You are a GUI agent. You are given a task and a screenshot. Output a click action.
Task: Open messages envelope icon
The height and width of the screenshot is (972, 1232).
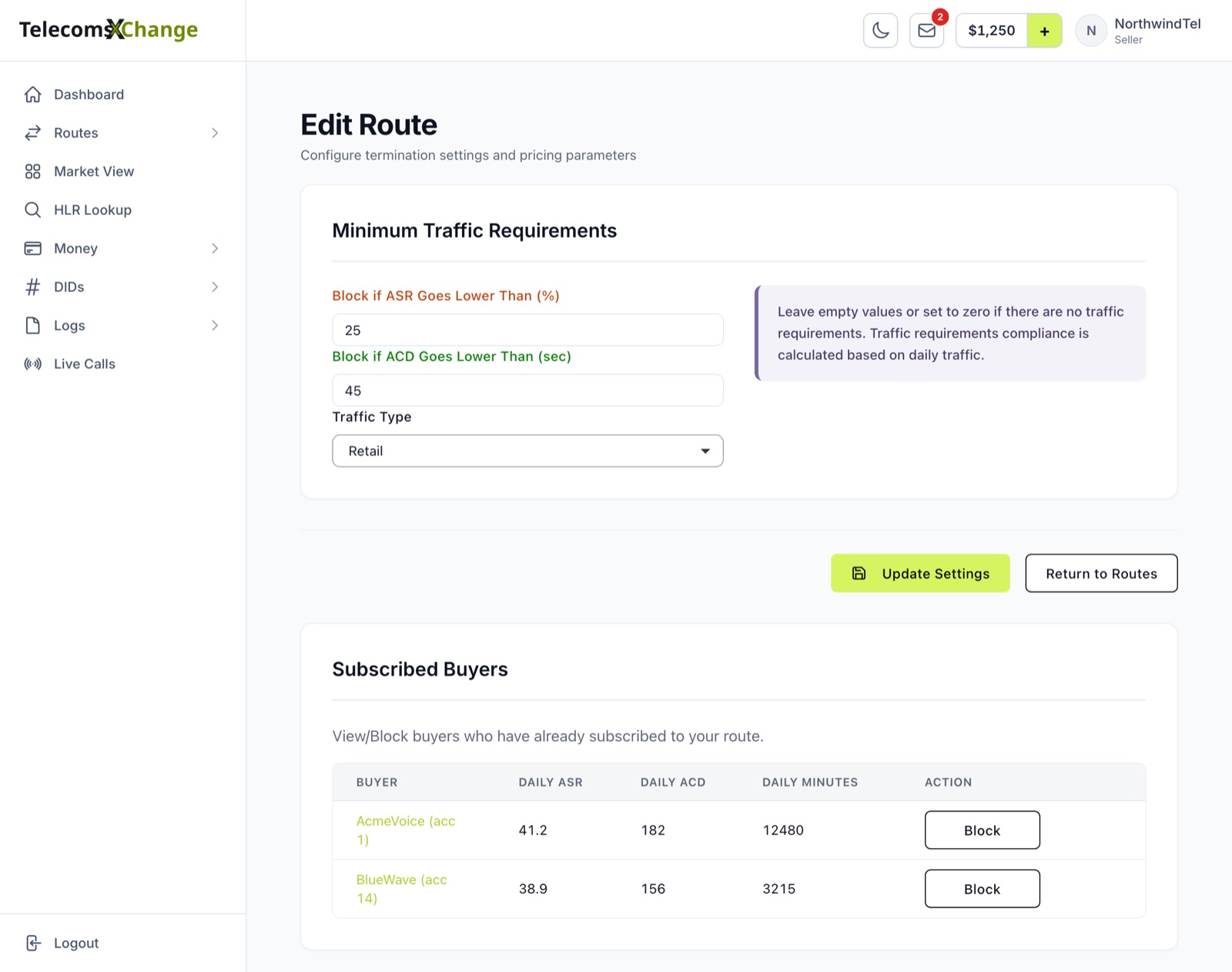[926, 31]
